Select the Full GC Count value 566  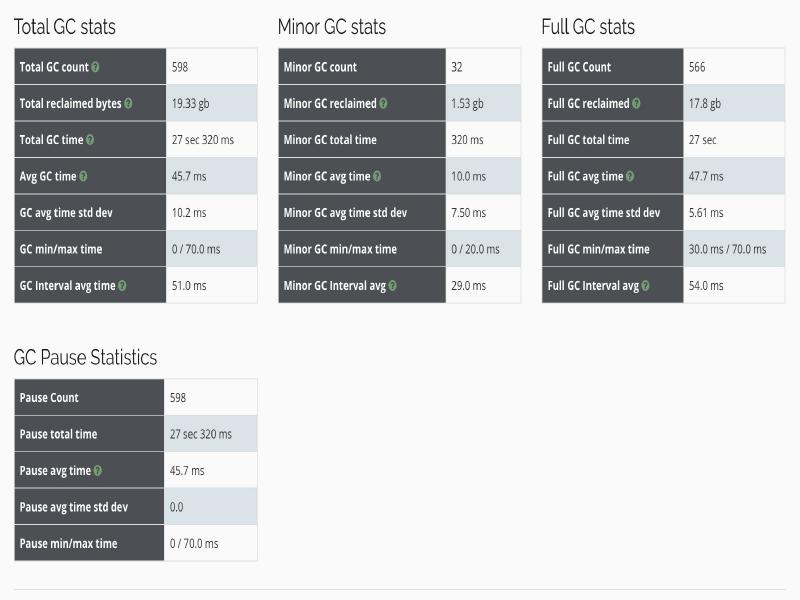(697, 68)
